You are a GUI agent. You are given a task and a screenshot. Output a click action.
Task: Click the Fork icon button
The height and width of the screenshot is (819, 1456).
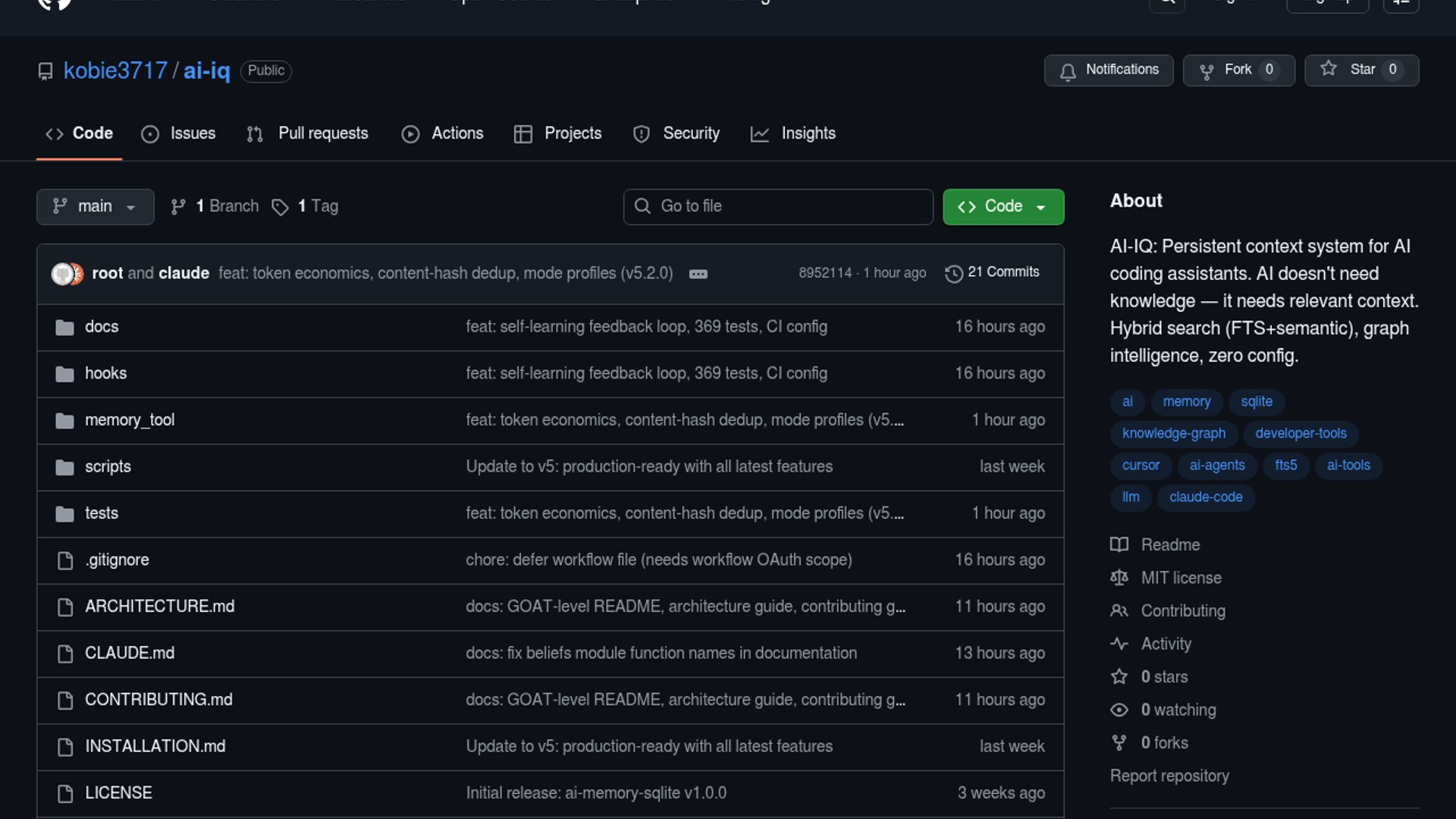(x=1207, y=71)
